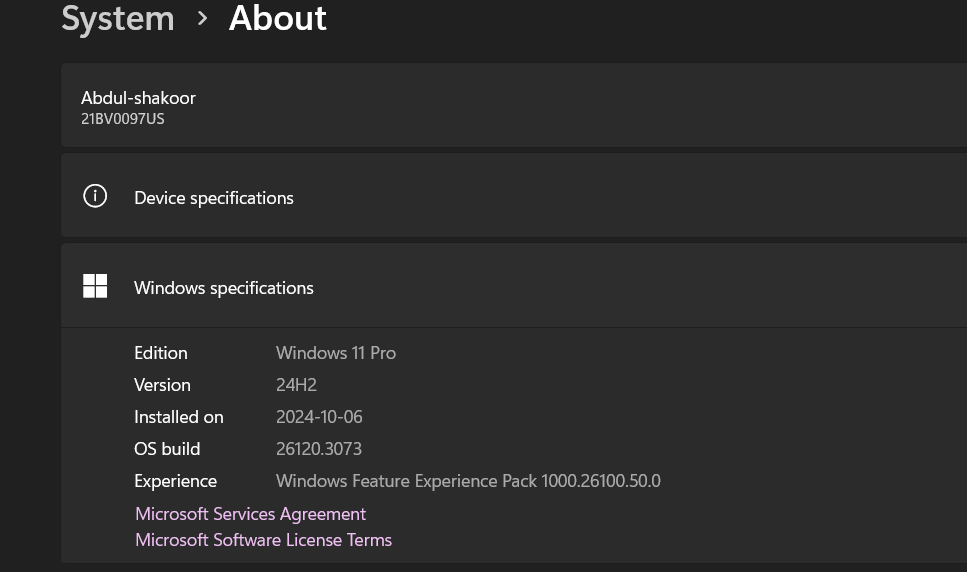Click the Device specifications info icon
The height and width of the screenshot is (572, 967).
coord(95,196)
